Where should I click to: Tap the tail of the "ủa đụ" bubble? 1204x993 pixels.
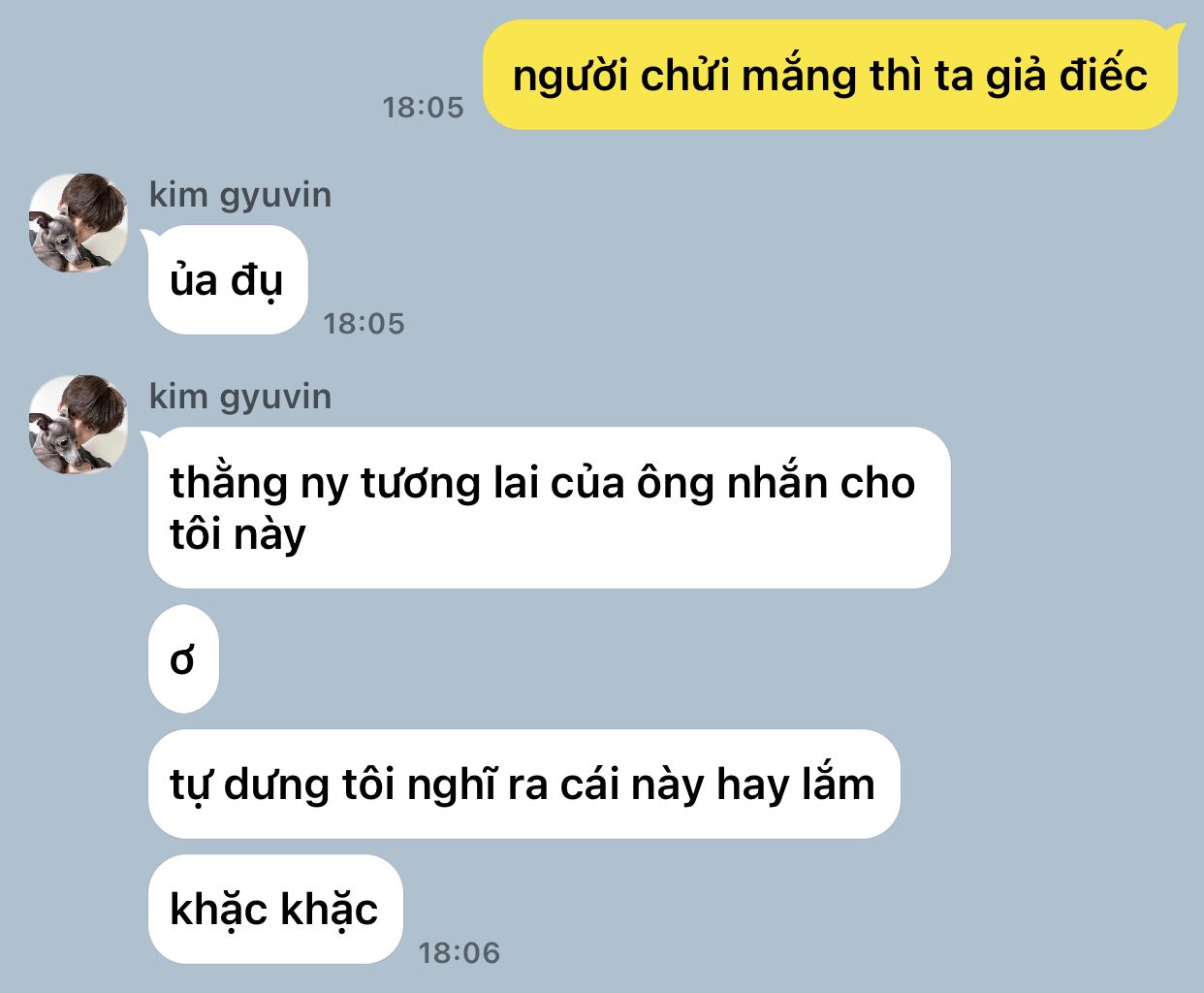click(150, 237)
